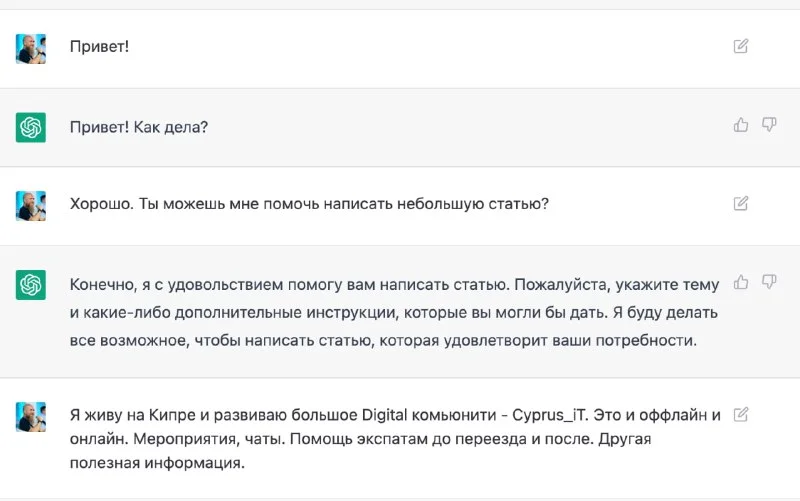
Task: Like the "Привет! Как дела?" reply
Action: pos(741,125)
